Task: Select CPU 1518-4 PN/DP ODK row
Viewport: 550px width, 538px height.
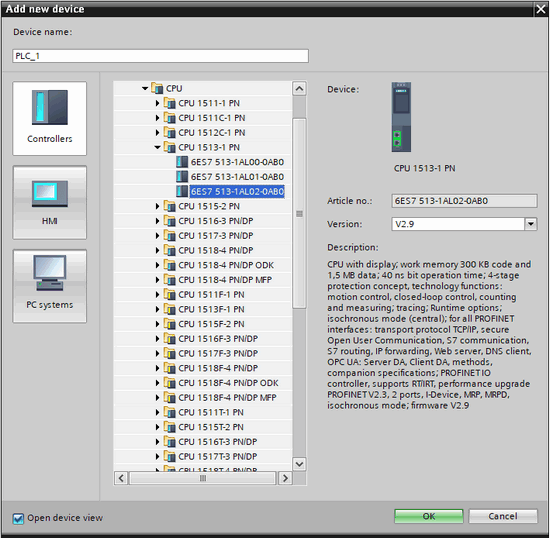Action: (203, 265)
